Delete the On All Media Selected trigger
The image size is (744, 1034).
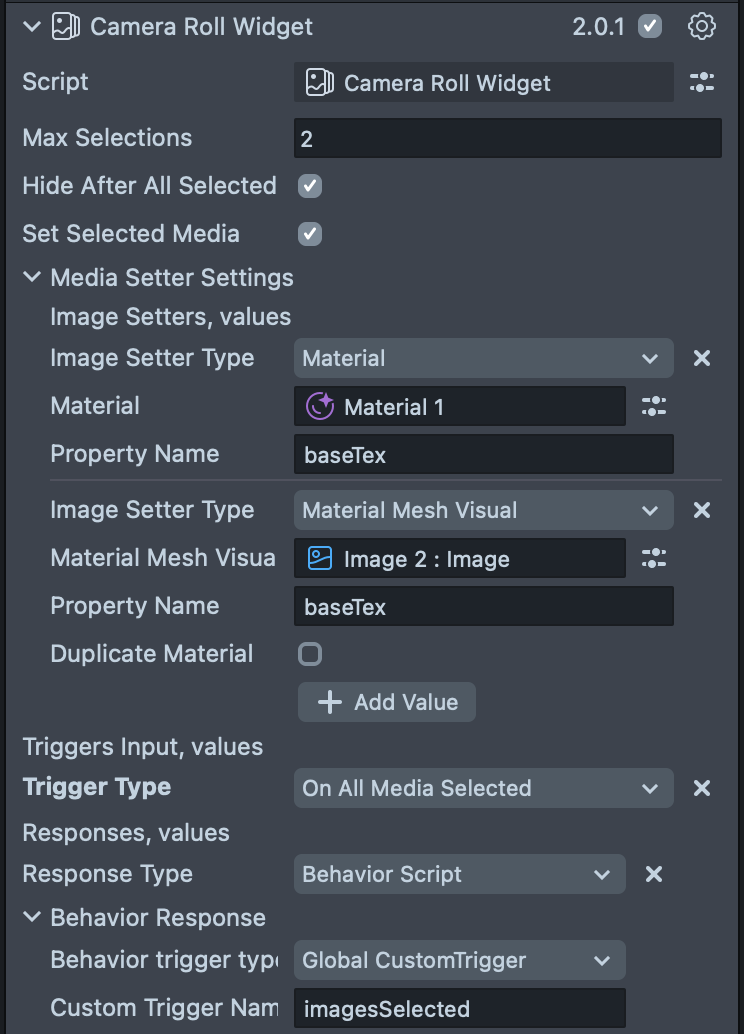(x=702, y=788)
